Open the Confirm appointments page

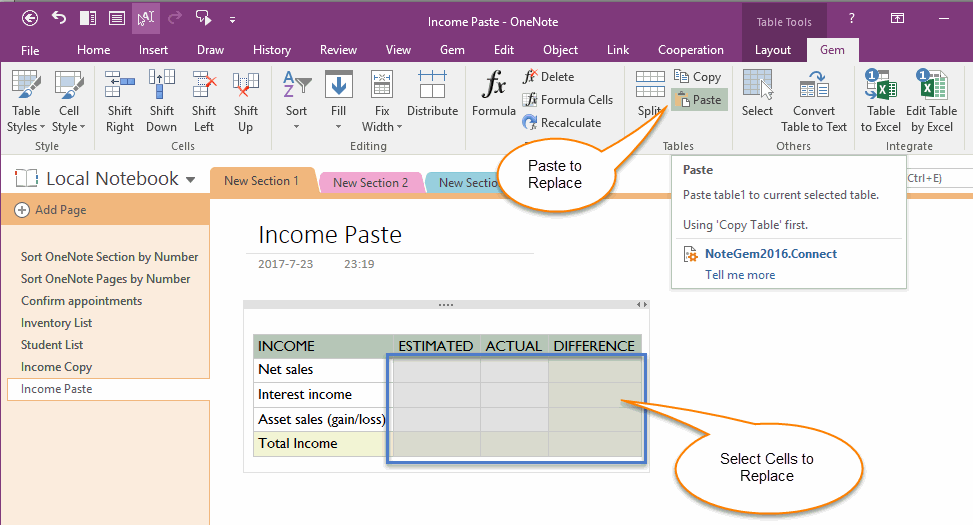coord(81,301)
